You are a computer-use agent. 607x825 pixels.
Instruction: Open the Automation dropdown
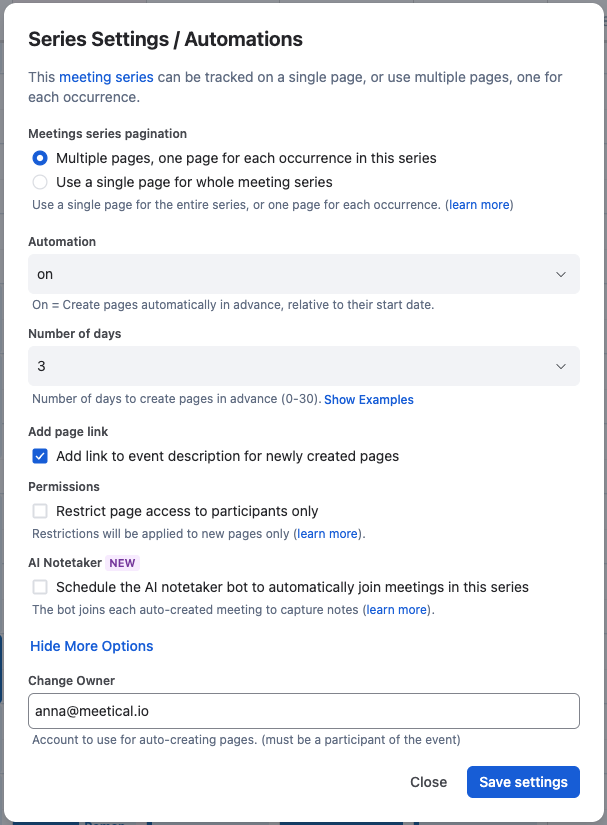pos(304,274)
